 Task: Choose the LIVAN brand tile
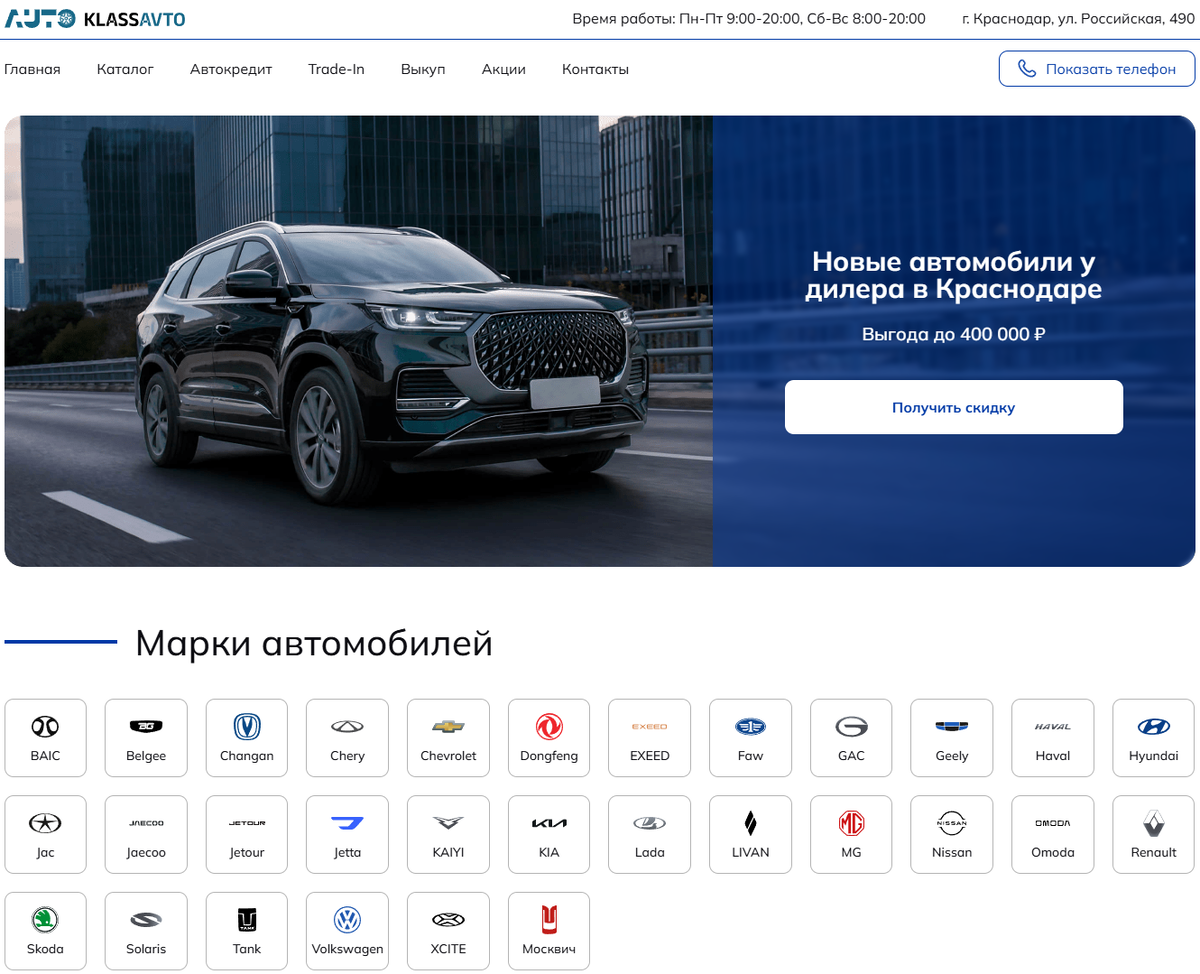[750, 835]
